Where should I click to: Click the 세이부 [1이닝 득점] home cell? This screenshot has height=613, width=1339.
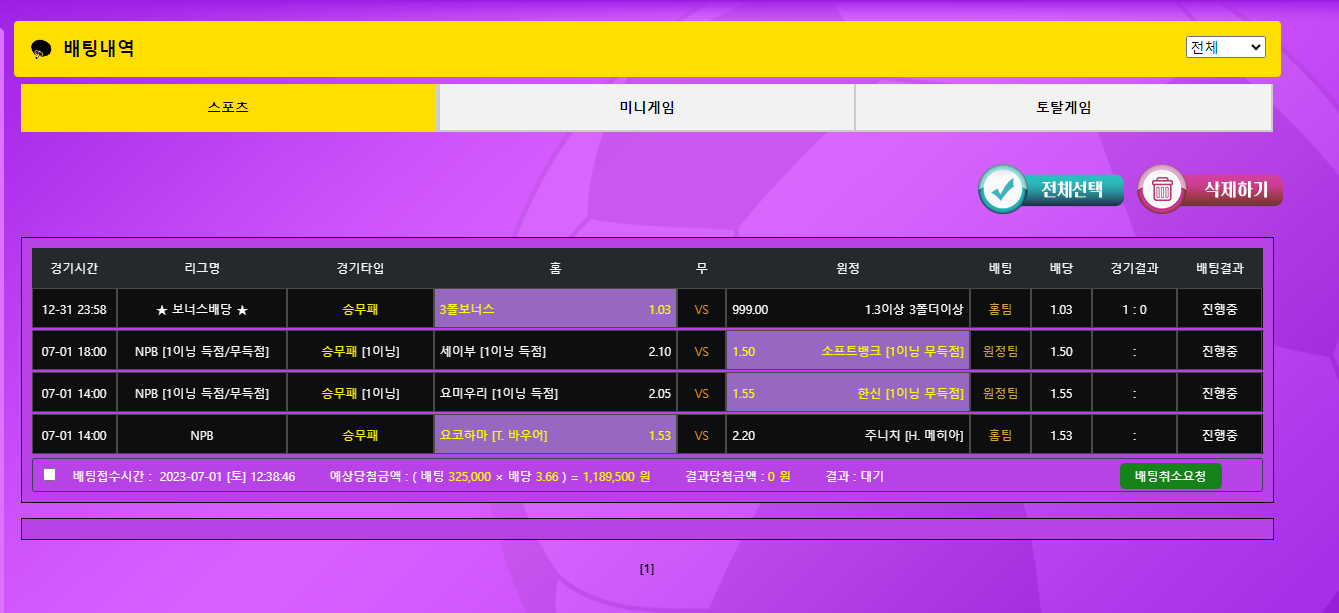click(555, 351)
